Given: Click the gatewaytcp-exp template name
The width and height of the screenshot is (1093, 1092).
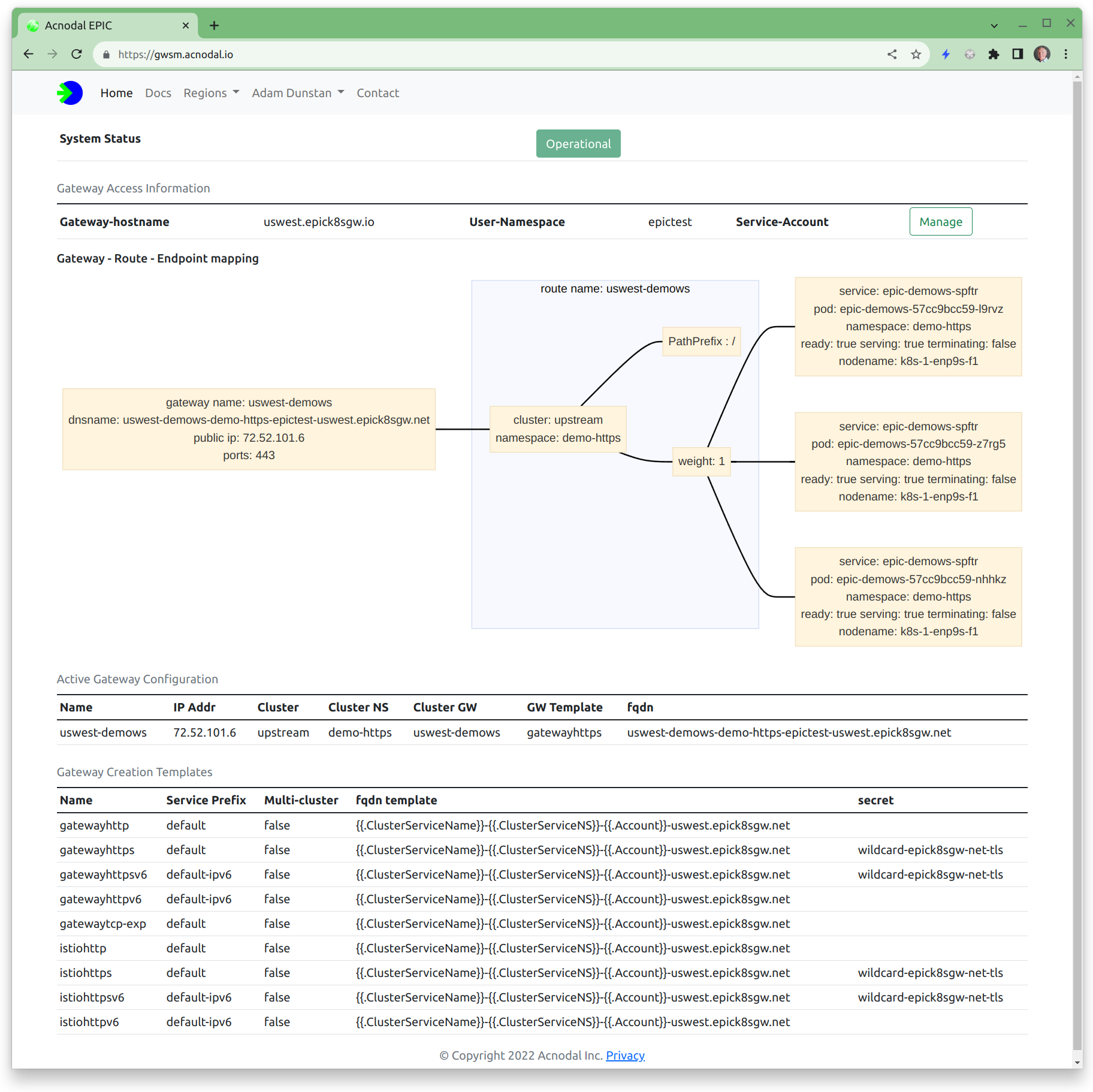Looking at the screenshot, I should click(x=103, y=924).
